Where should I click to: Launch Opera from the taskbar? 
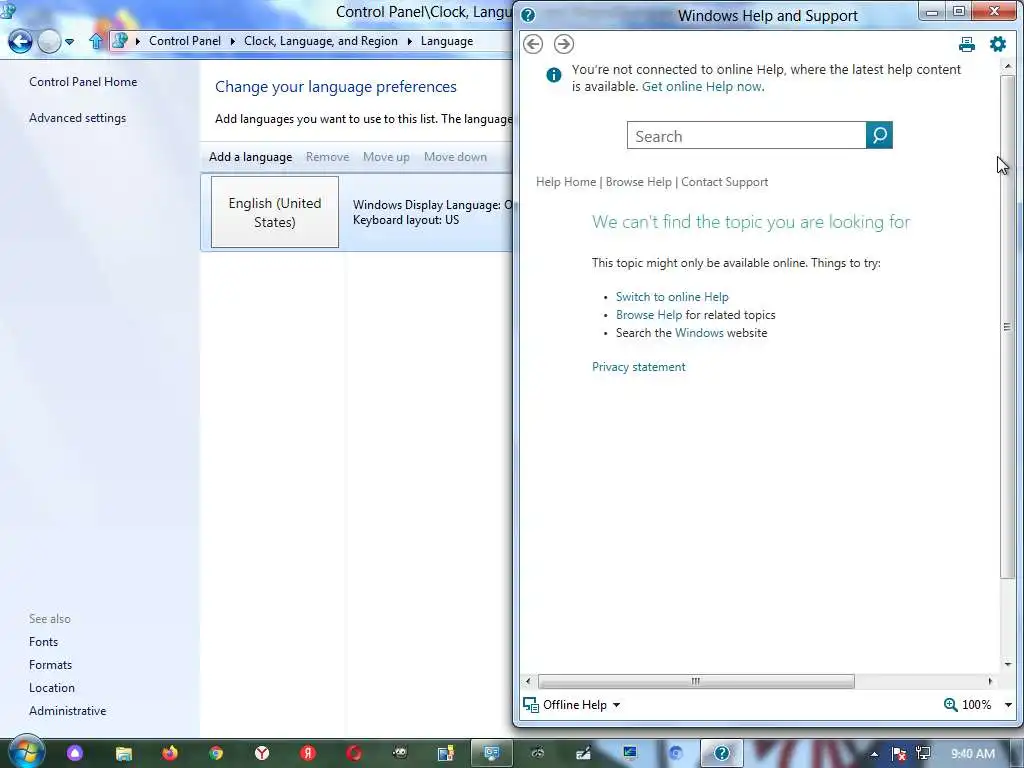354,754
